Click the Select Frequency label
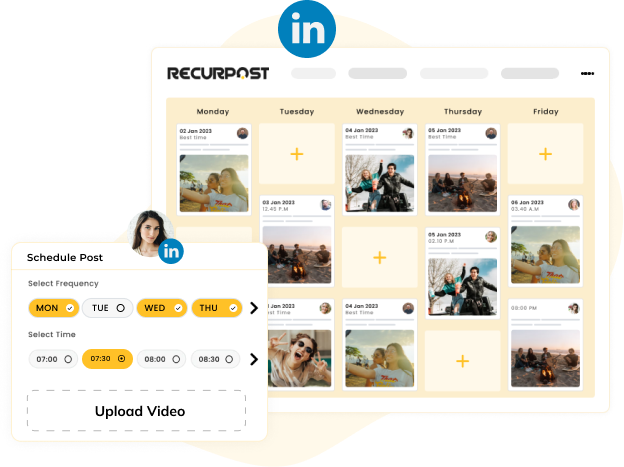Viewport: 624px width, 467px height. (x=63, y=283)
